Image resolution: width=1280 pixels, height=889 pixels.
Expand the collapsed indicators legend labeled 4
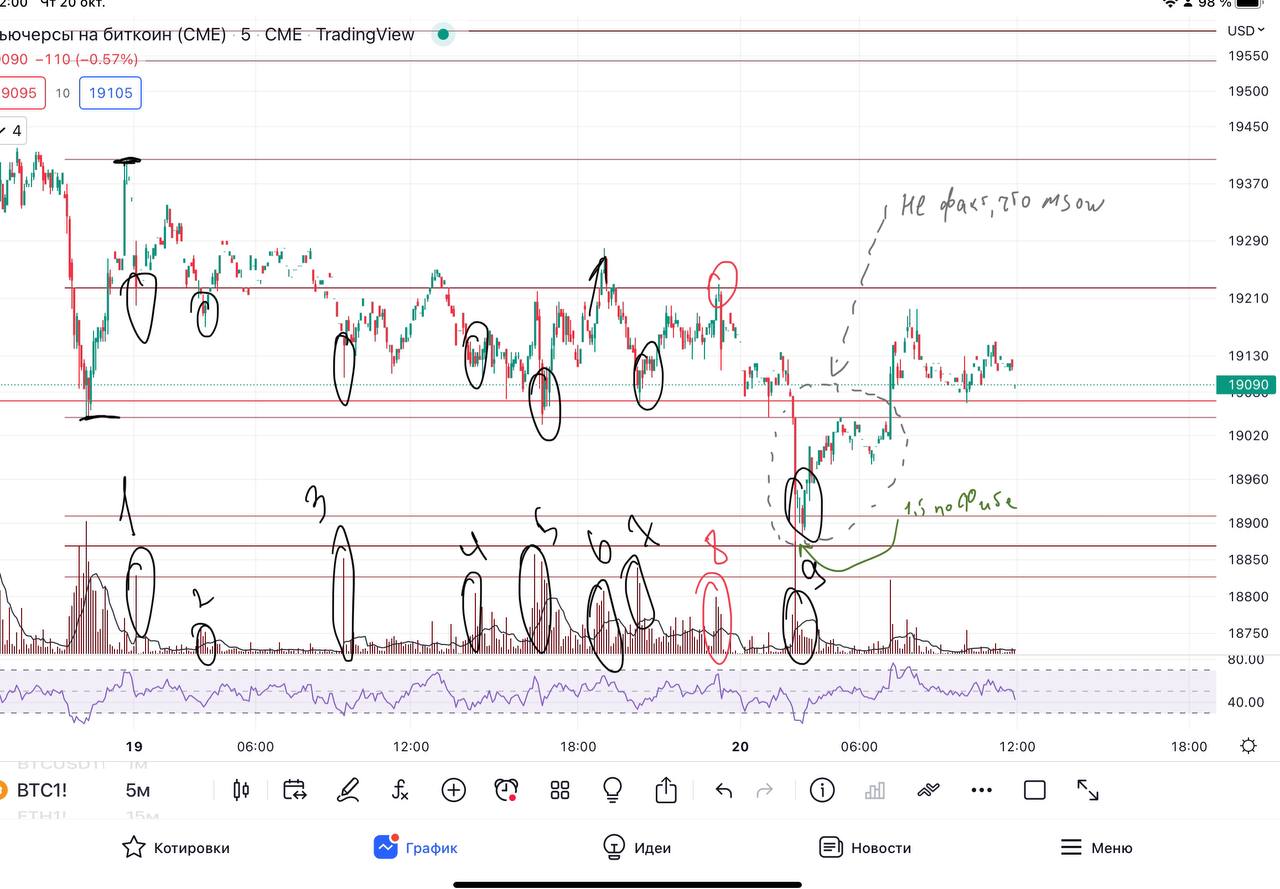click(11, 131)
